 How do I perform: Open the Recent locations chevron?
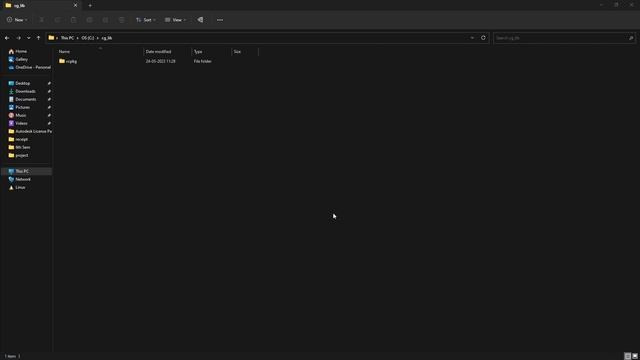point(29,38)
